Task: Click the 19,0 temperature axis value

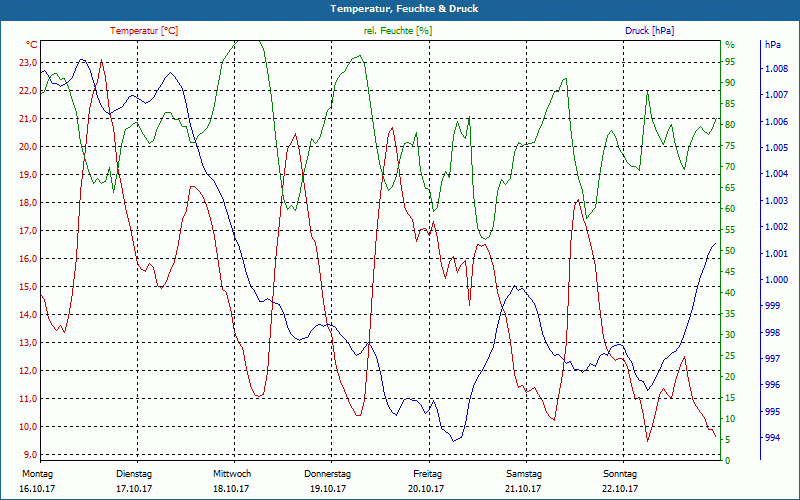Action: (x=28, y=175)
